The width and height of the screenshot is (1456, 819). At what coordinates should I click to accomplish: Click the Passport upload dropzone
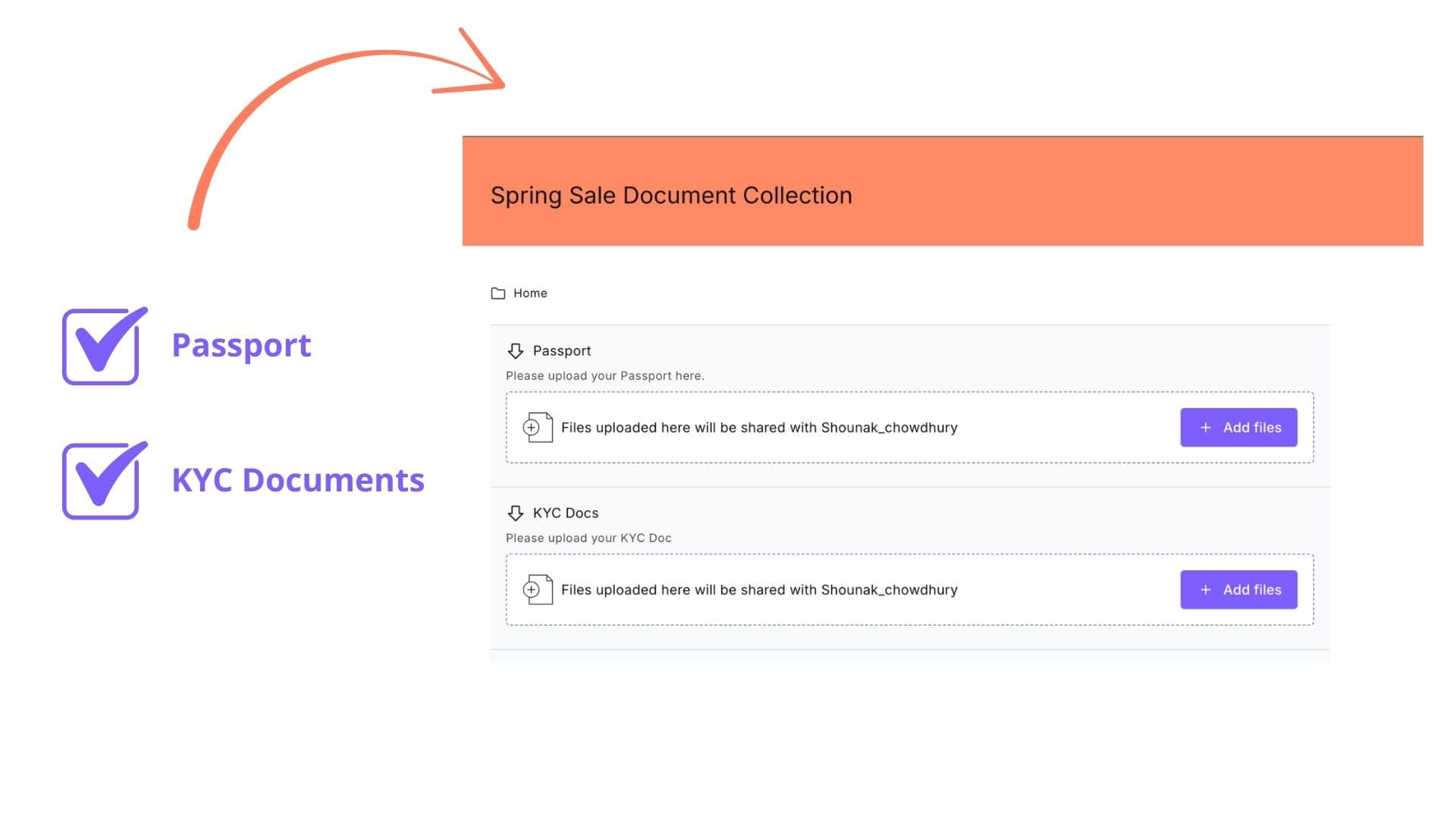[x=834, y=427]
